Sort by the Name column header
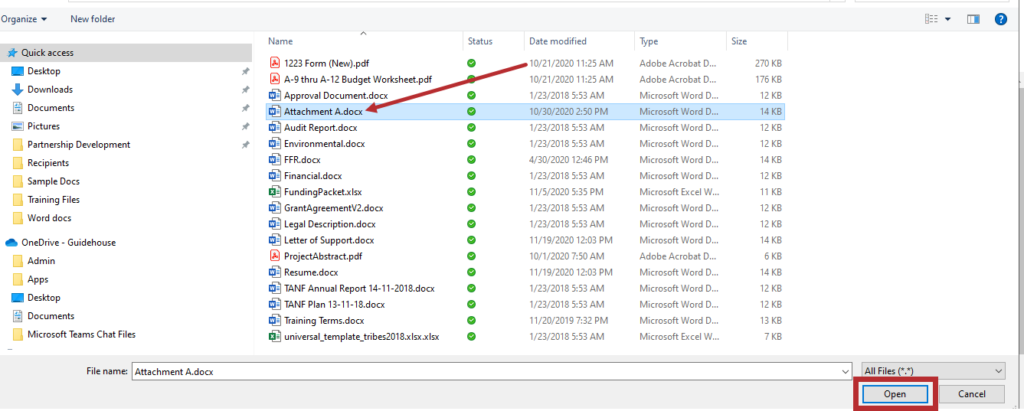This screenshot has width=1024, height=411. (x=280, y=41)
